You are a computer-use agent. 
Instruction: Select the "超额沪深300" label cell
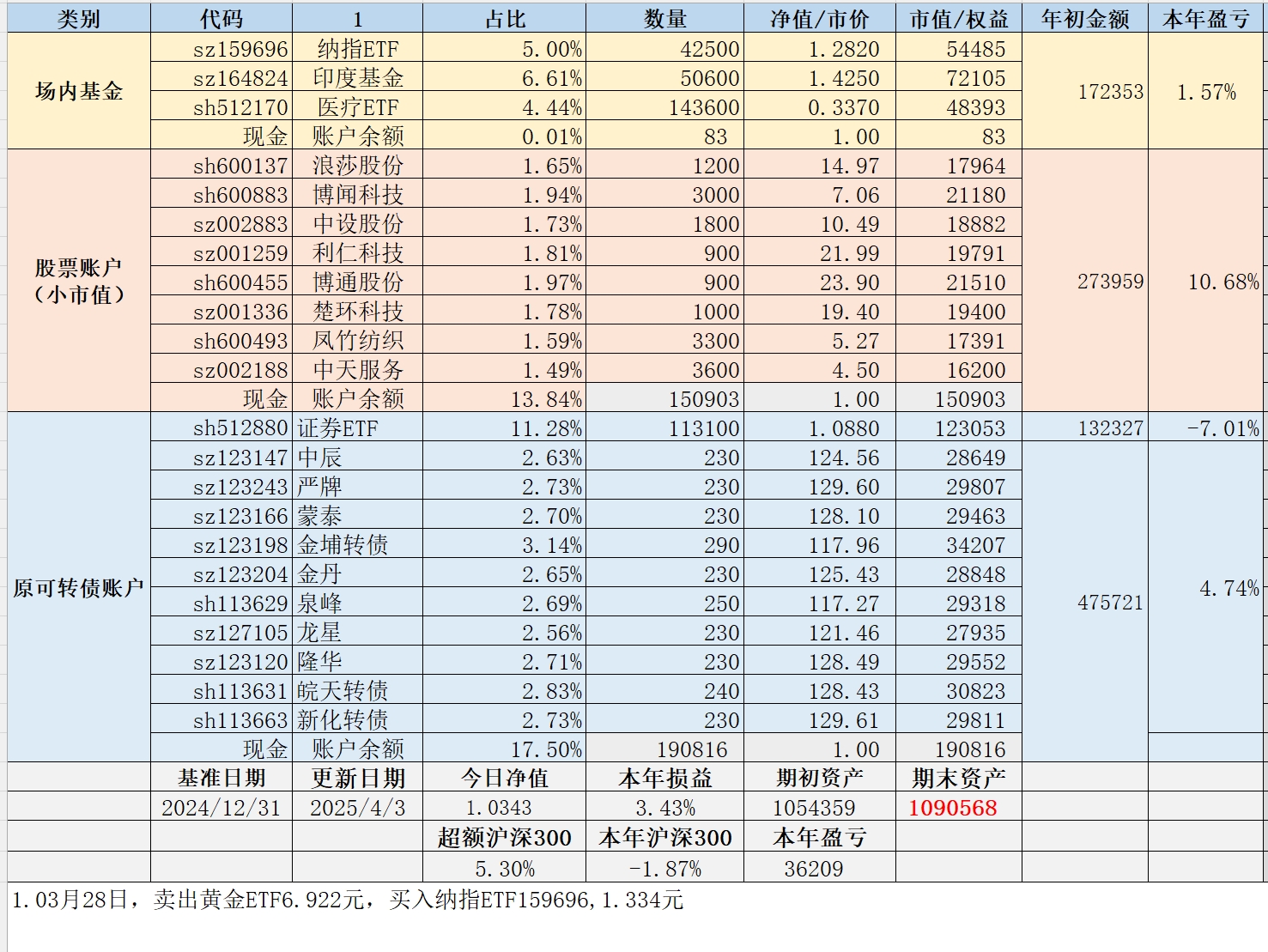point(504,838)
